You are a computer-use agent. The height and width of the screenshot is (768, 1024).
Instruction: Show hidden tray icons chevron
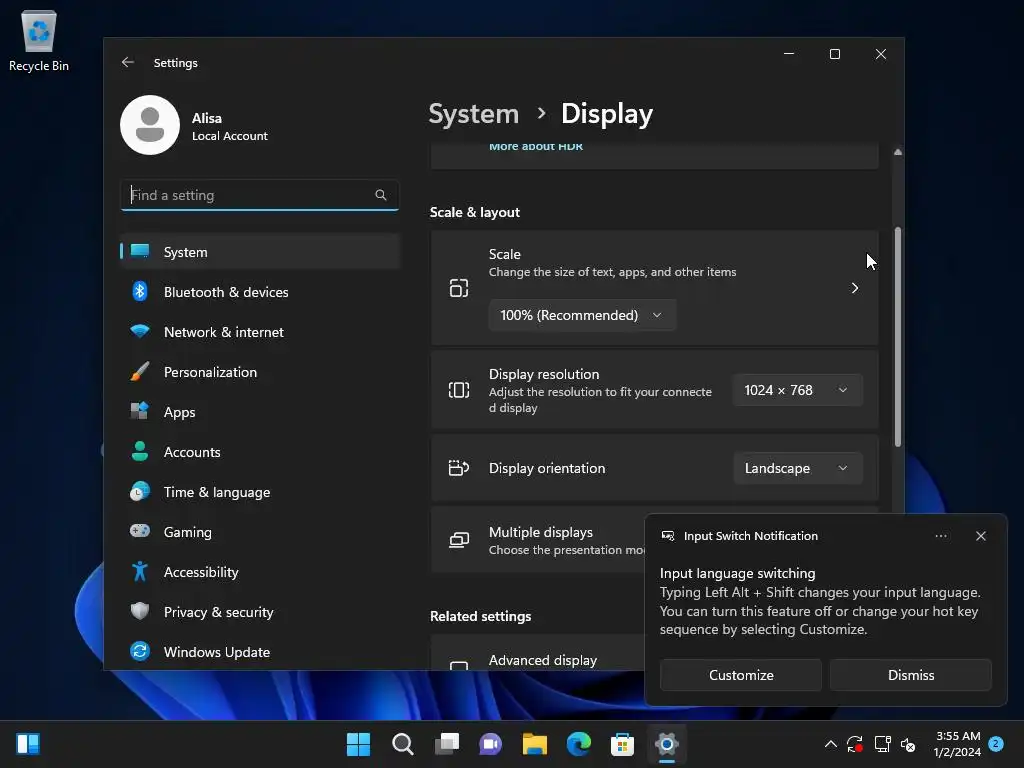(x=830, y=744)
